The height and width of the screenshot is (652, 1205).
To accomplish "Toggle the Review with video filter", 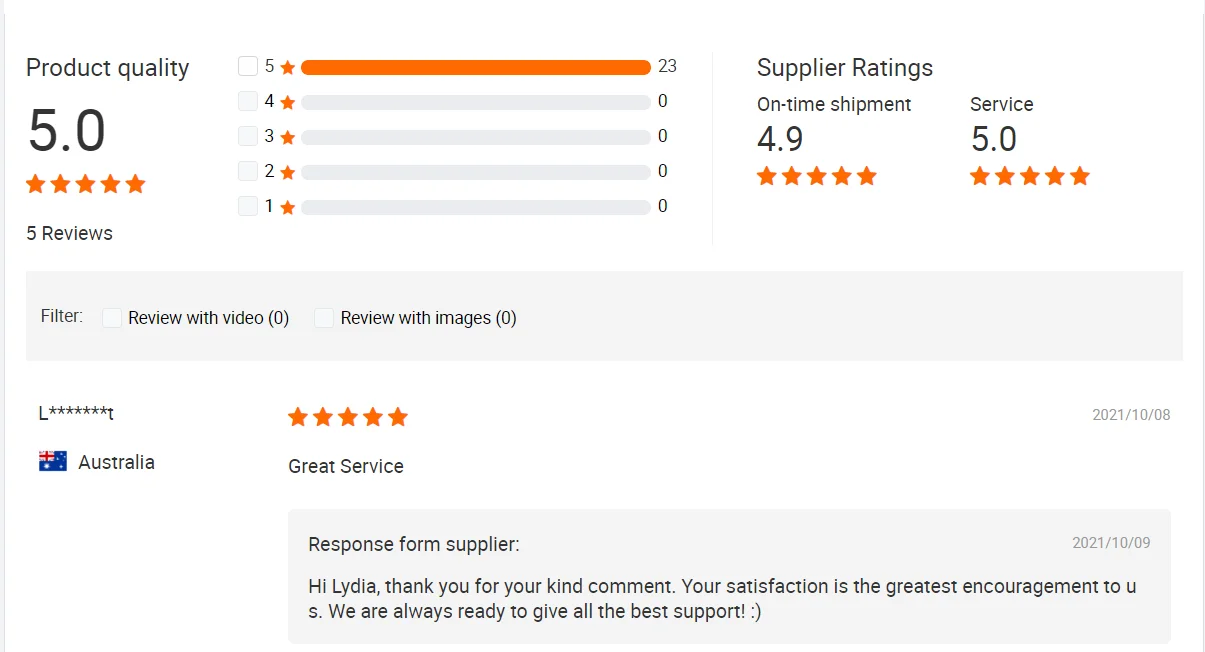I will (112, 318).
